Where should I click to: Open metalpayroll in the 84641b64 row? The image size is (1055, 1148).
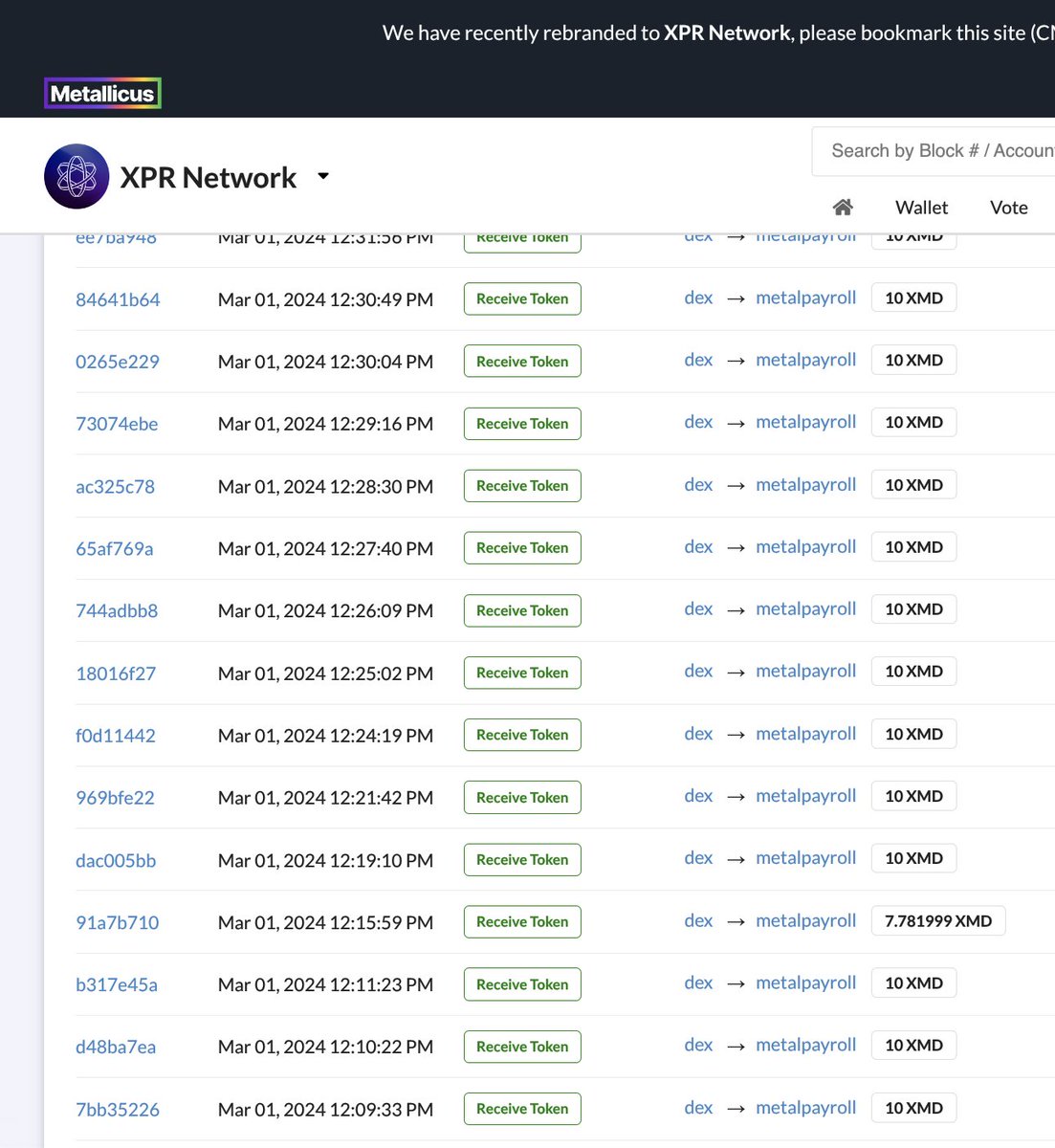(x=806, y=298)
